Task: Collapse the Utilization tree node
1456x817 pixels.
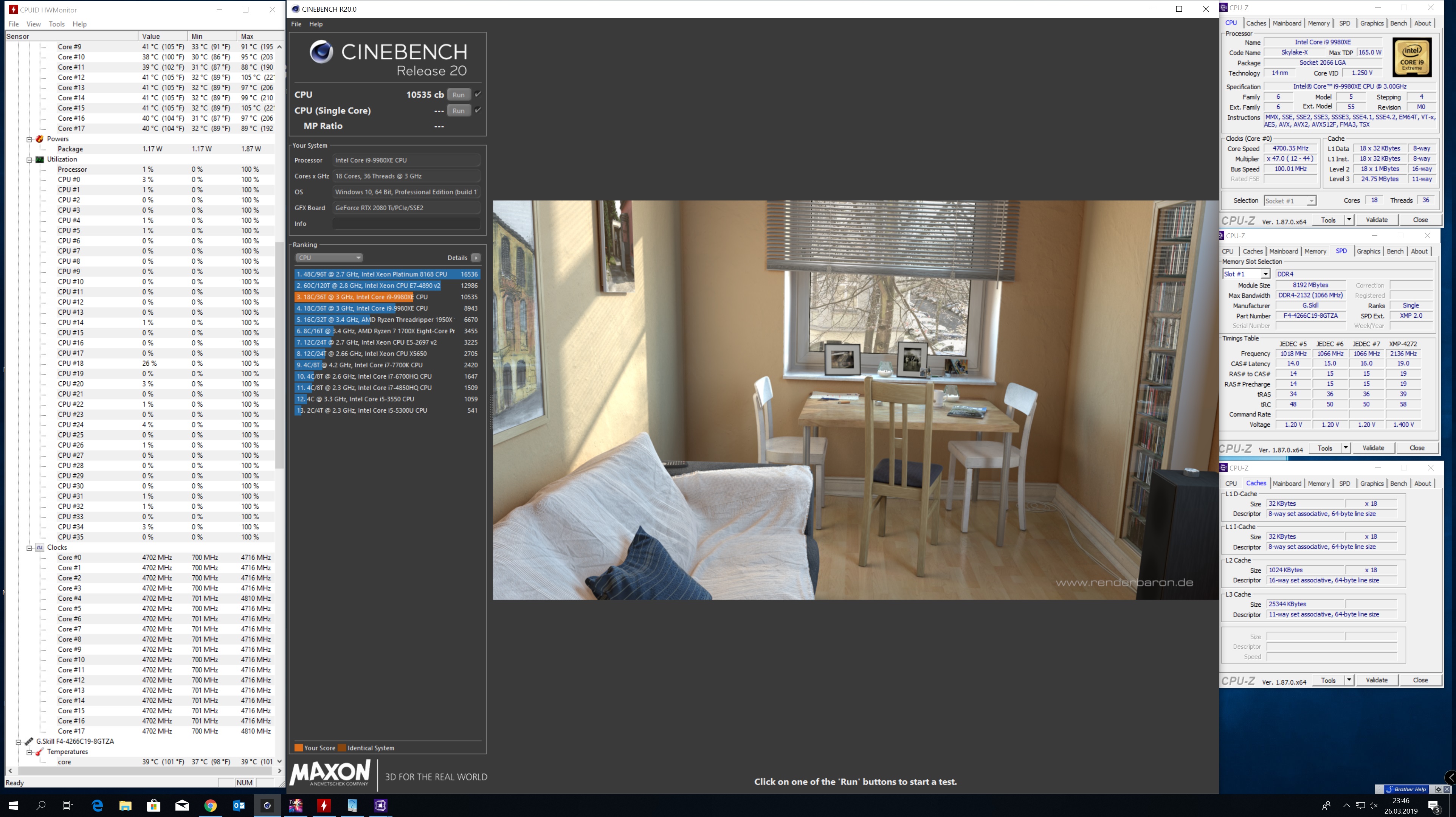Action: (29, 160)
